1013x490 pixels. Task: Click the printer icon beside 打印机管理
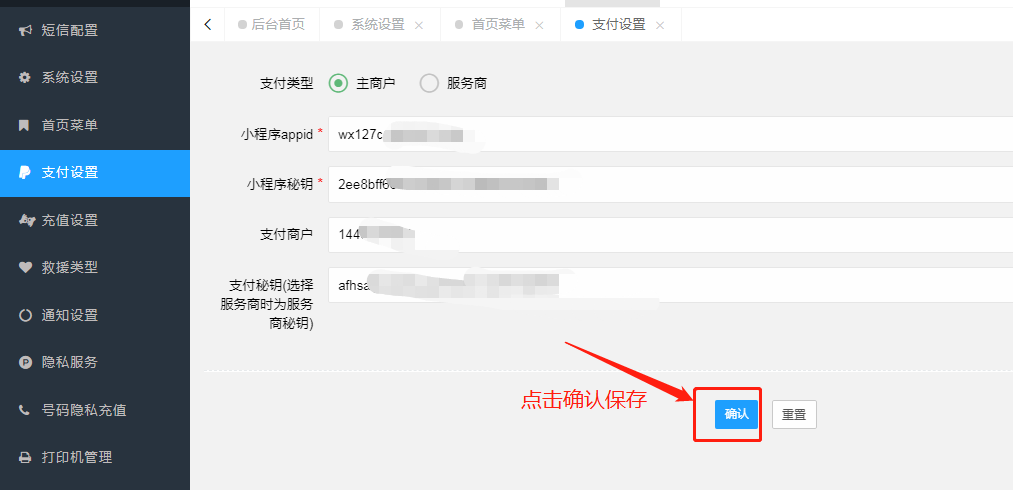(25, 458)
